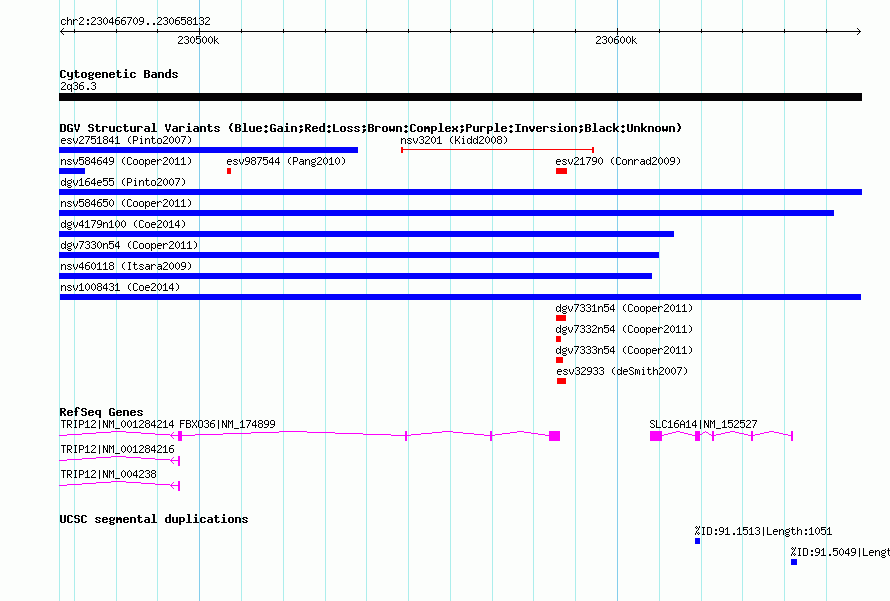Viewport: 890px width, 601px height.
Task: Click the dgv7332n54 (Cooper2011) label
Action: pos(624,329)
